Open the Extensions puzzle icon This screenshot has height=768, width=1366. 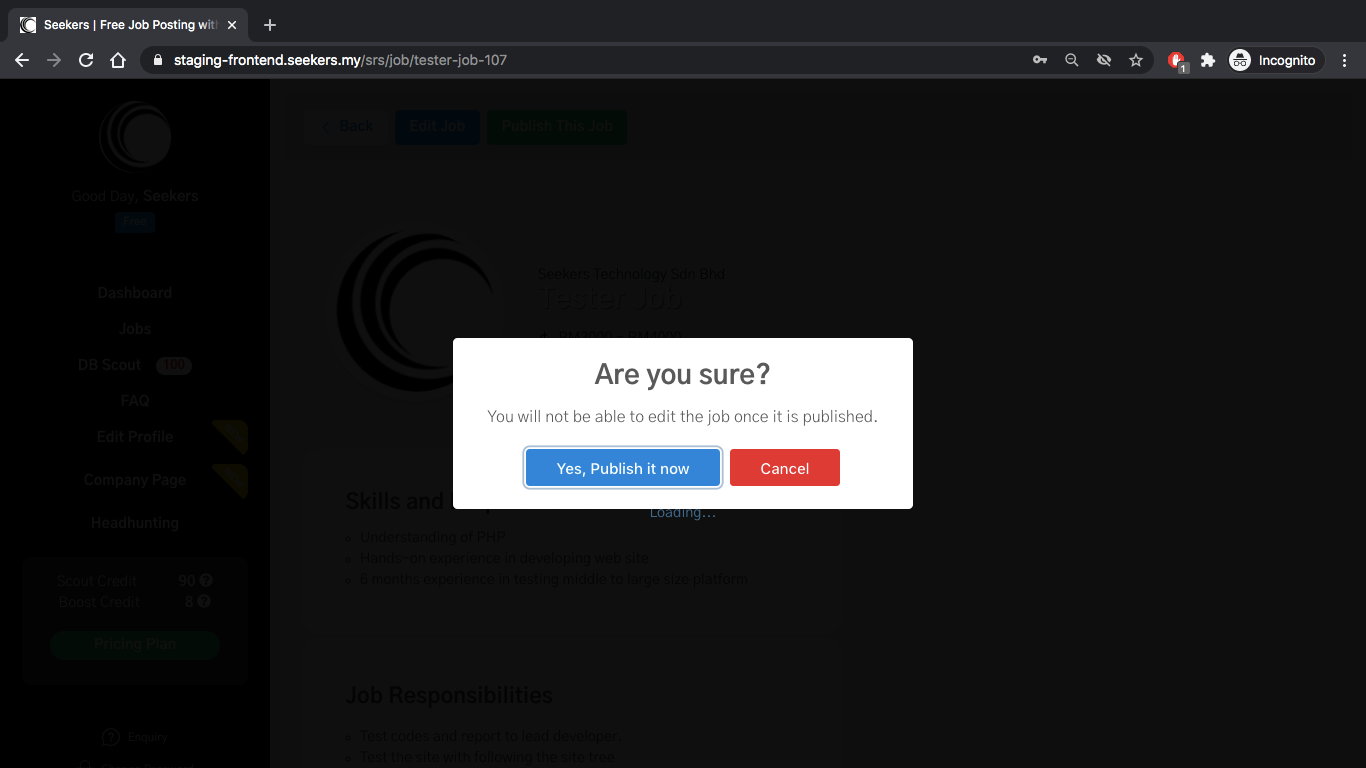point(1208,60)
